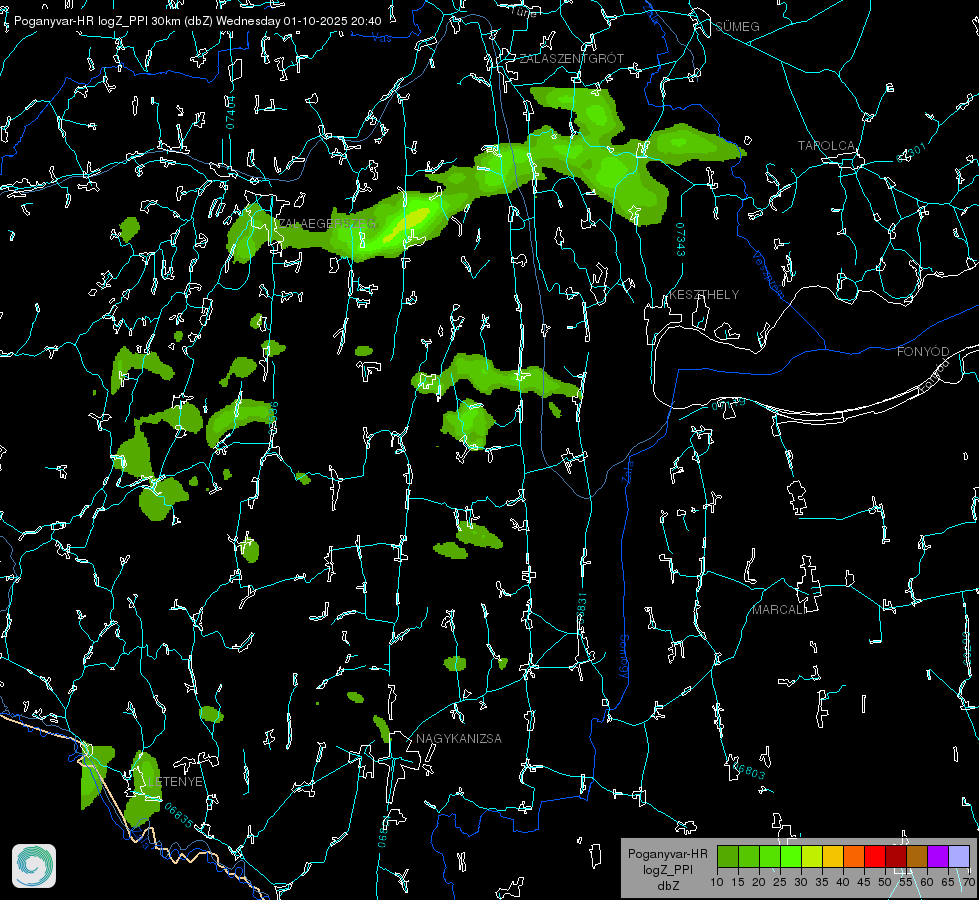Screen dimensions: 979x900
Task: Click the LETENYE city label
Action: coord(175,781)
